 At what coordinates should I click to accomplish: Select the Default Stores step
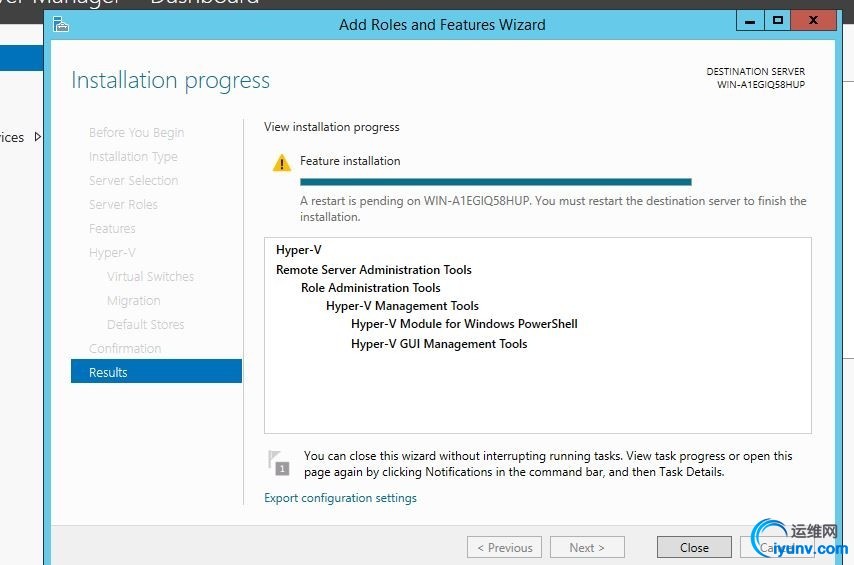pos(145,324)
